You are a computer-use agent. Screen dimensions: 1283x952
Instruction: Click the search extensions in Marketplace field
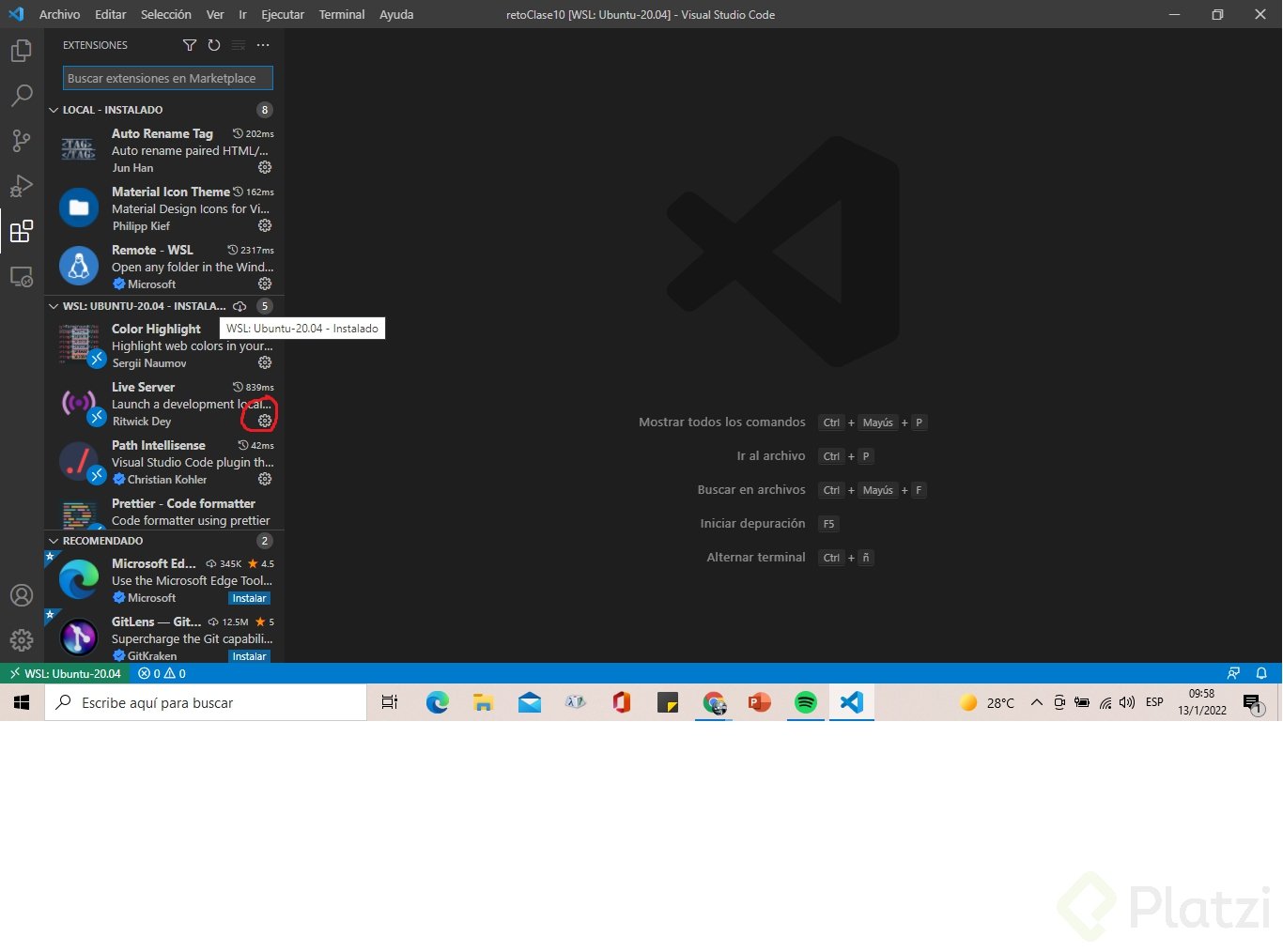(x=167, y=78)
